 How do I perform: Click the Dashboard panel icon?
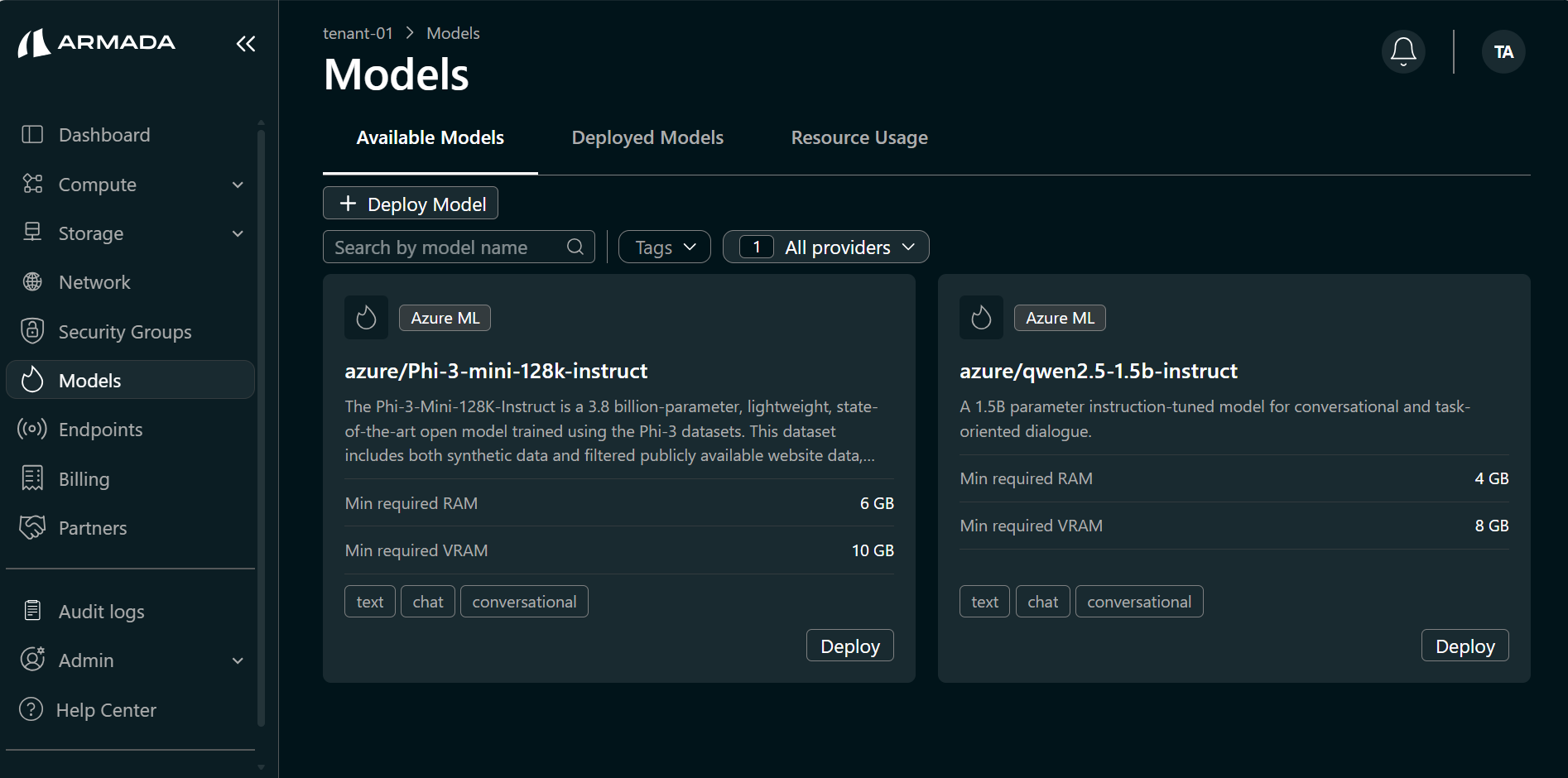click(x=32, y=134)
